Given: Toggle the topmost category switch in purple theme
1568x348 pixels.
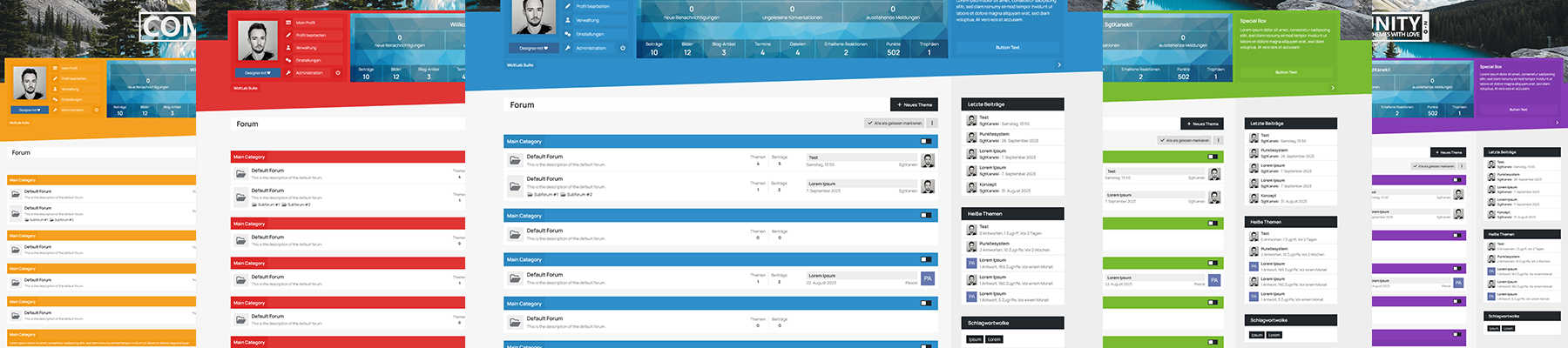Looking at the screenshot, I should point(1456,180).
